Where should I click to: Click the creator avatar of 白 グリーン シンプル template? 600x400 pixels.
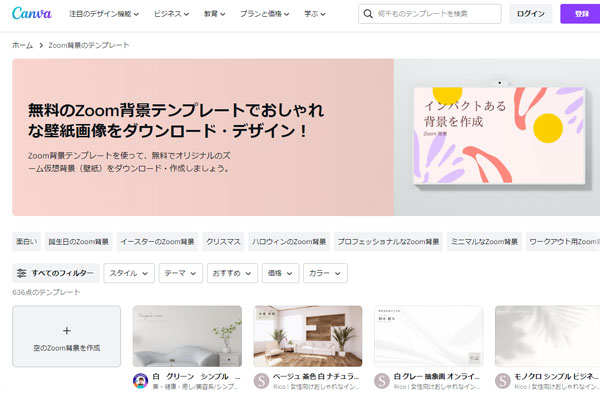click(x=140, y=380)
